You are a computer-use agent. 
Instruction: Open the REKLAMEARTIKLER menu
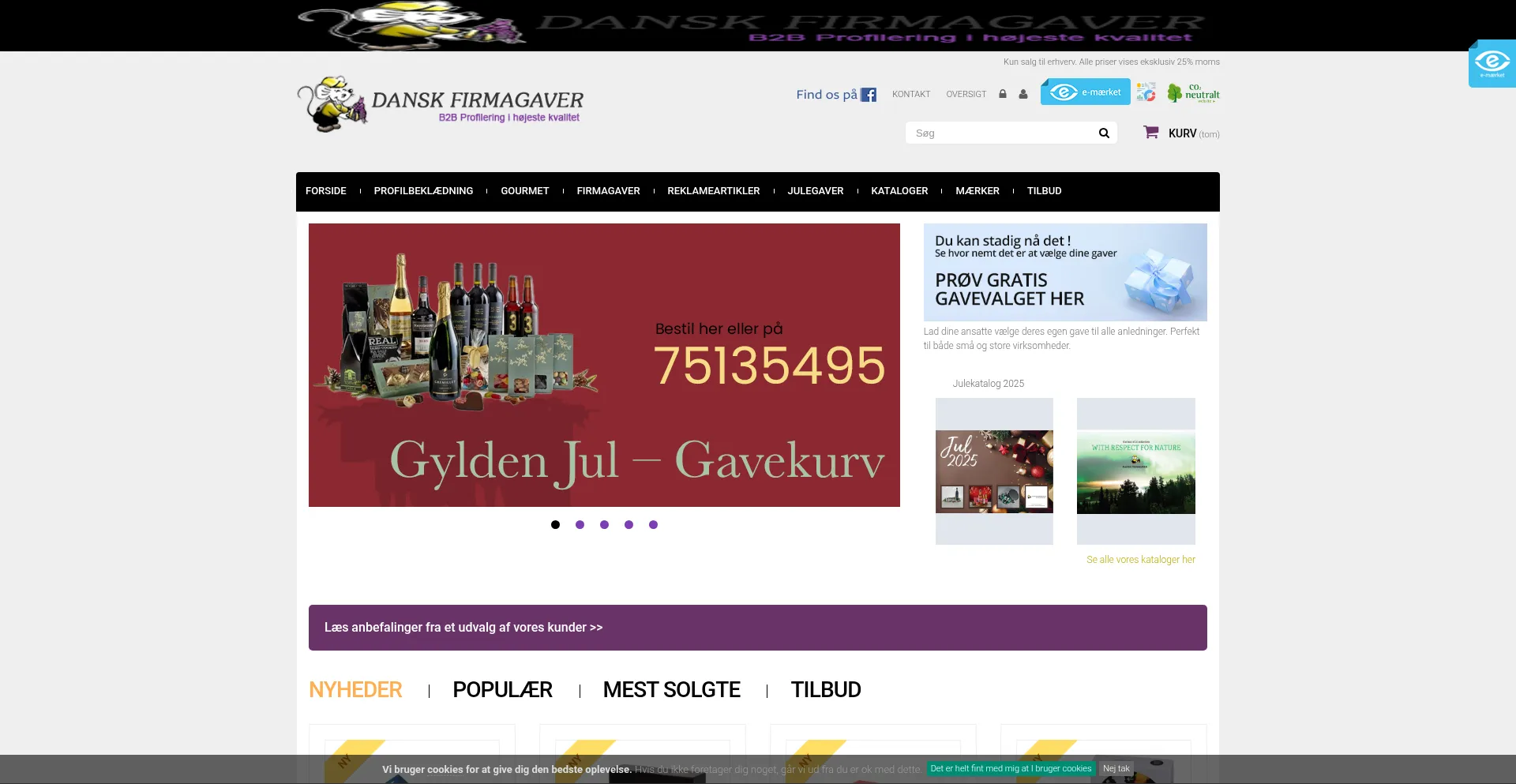click(x=714, y=191)
